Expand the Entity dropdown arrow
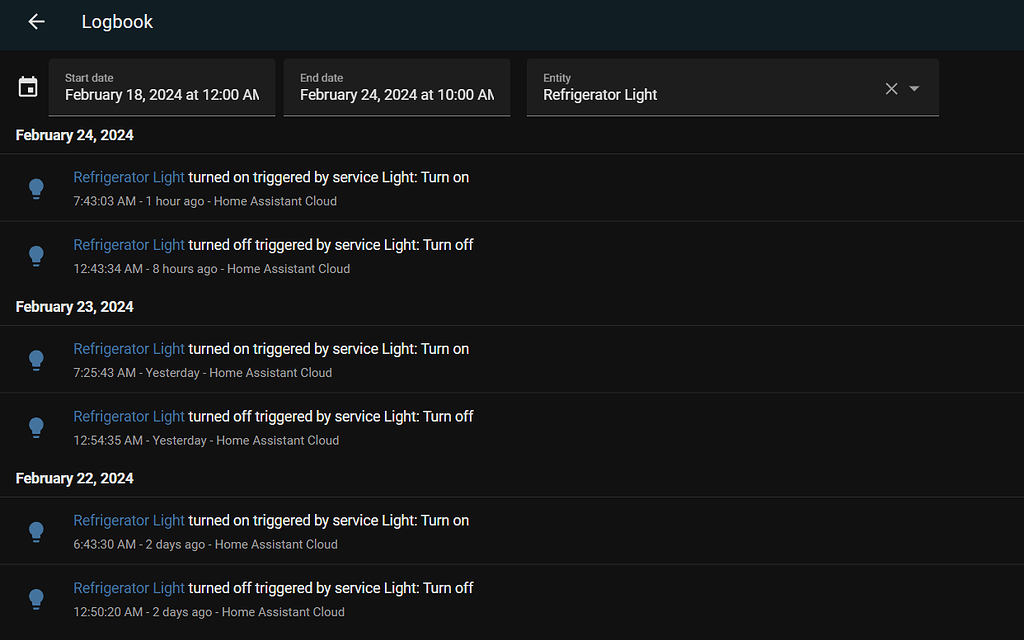The image size is (1024, 640). point(914,88)
